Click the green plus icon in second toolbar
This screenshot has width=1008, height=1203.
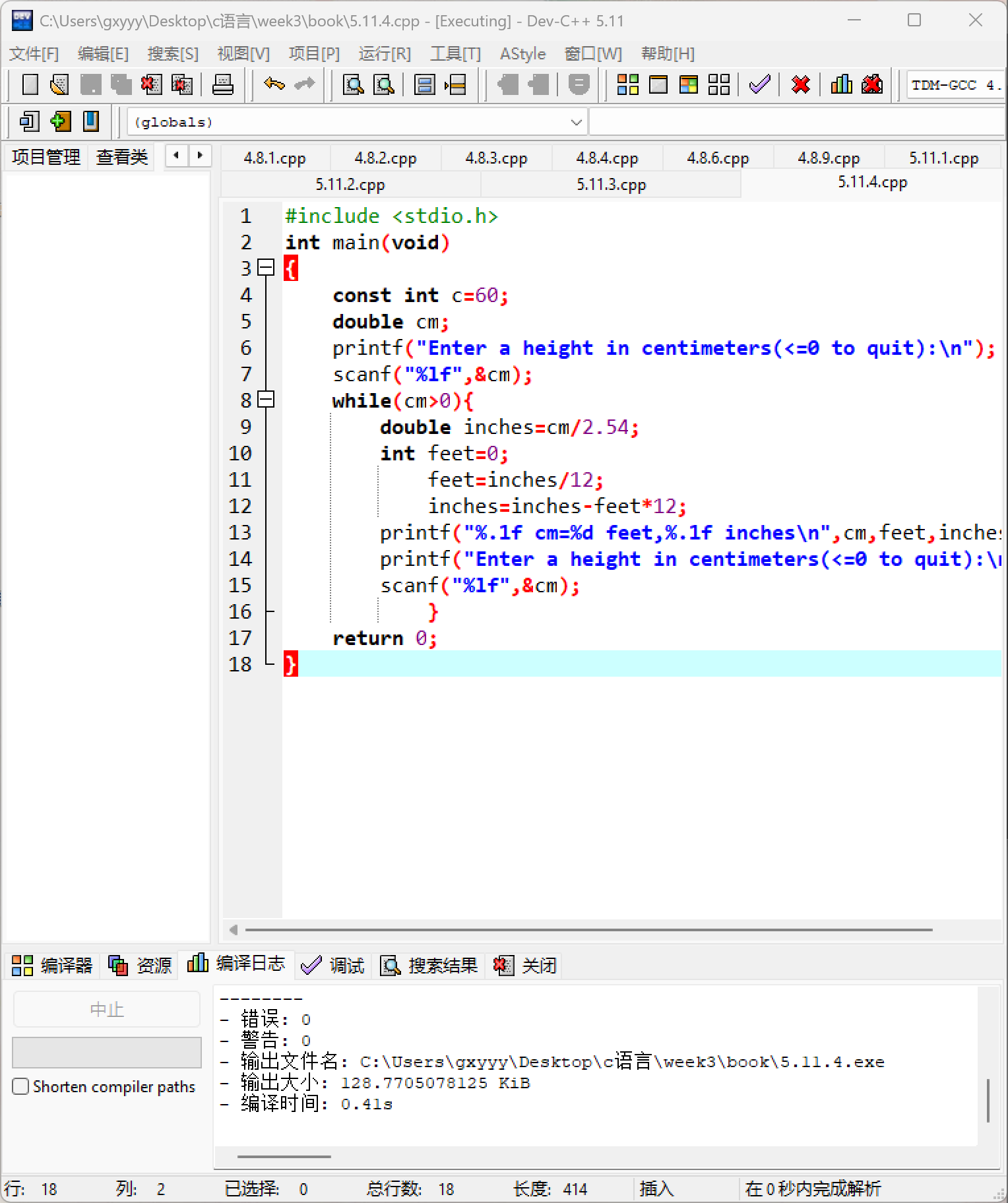pyautogui.click(x=60, y=121)
